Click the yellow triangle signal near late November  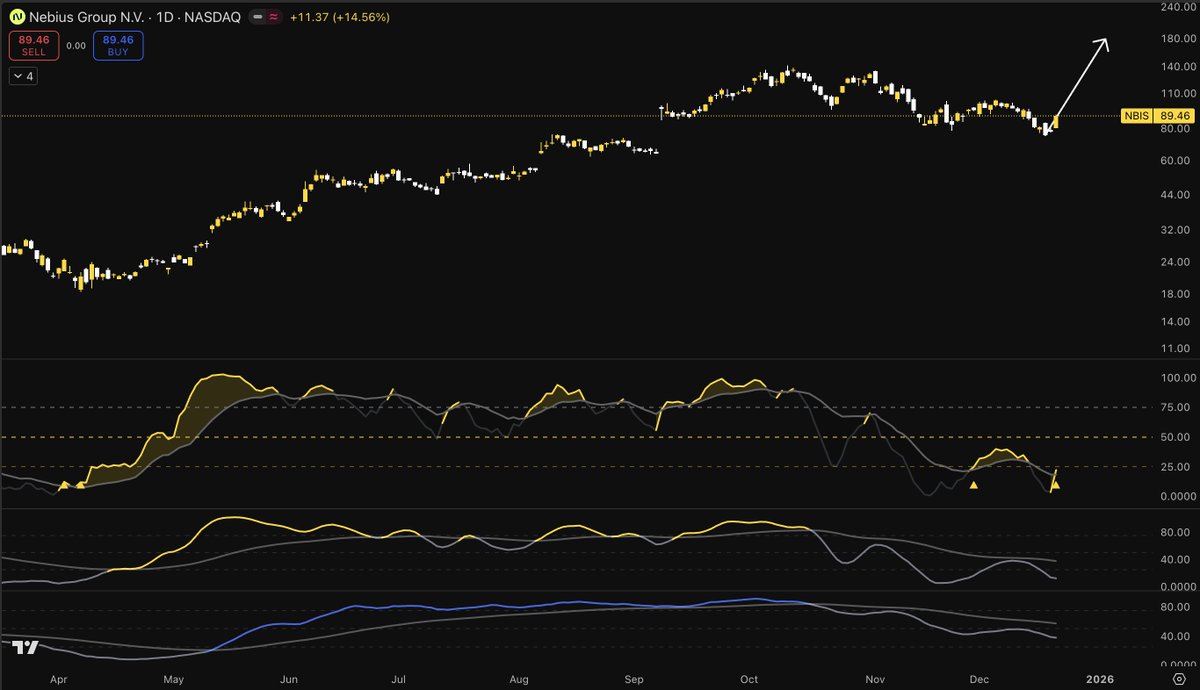pos(973,485)
